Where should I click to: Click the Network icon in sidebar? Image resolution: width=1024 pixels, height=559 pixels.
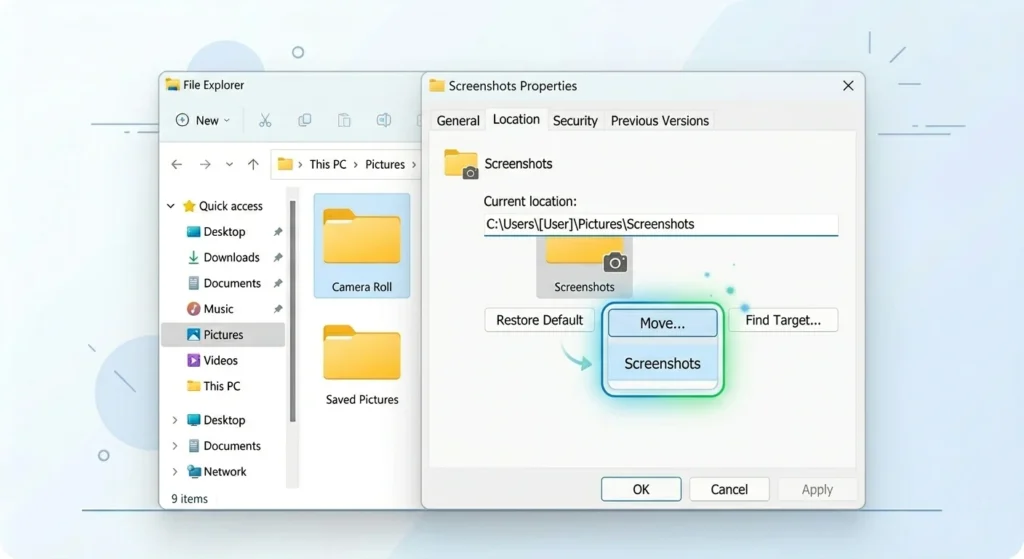(194, 471)
